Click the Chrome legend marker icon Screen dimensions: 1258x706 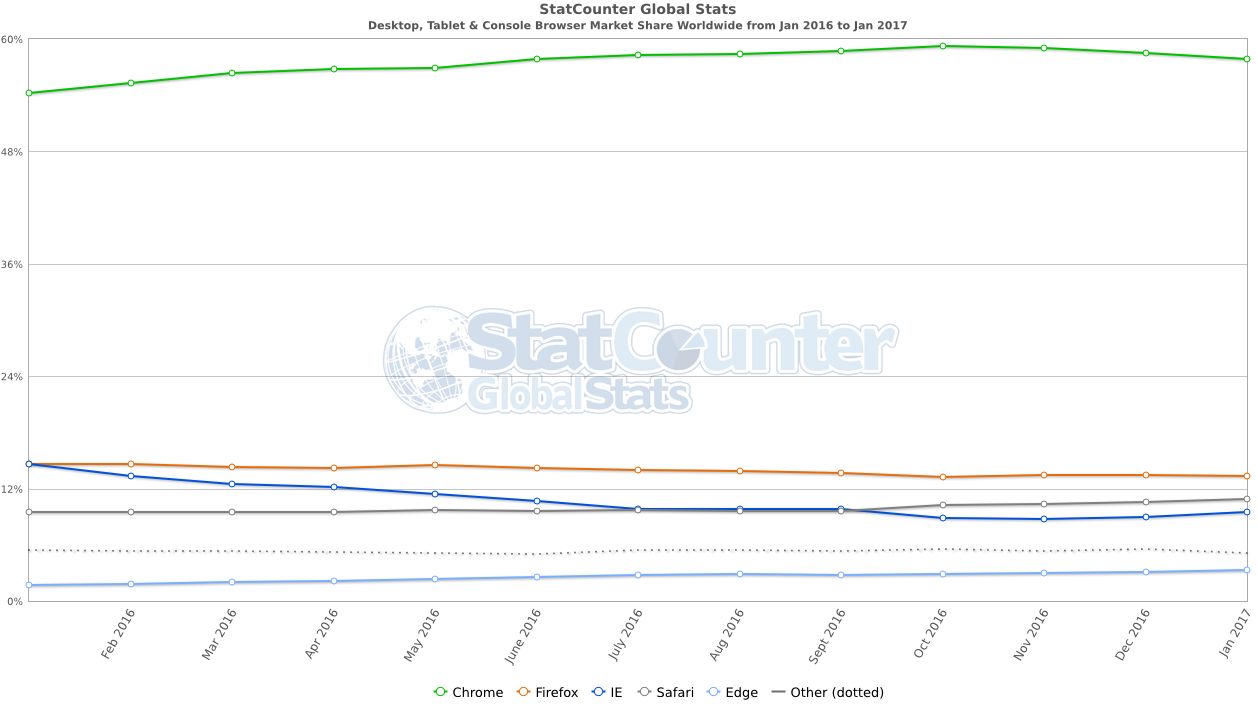[x=440, y=692]
